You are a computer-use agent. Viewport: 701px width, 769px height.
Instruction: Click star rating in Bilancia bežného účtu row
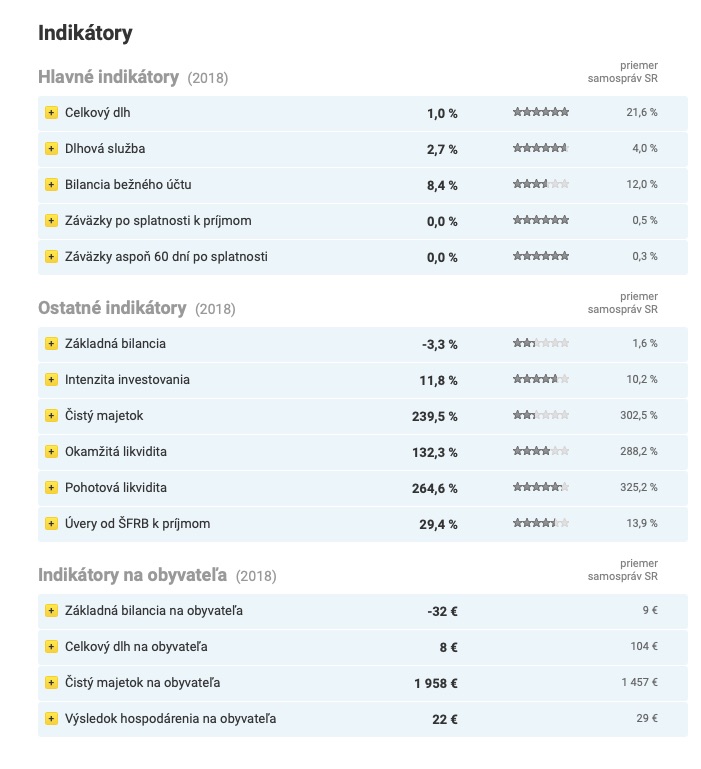(x=541, y=184)
